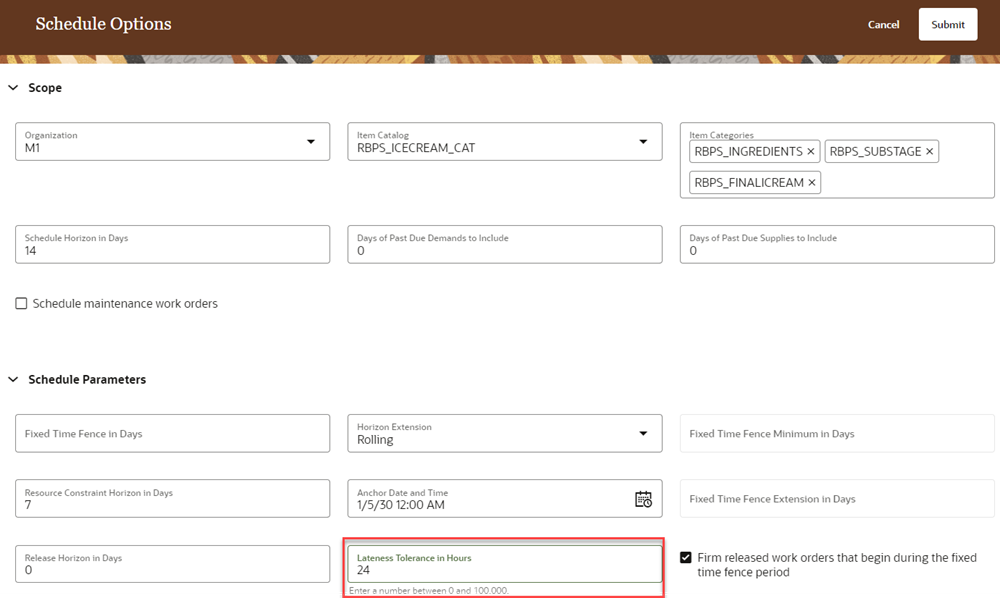Click Fixed Time Fence Extension in Days field
1000x598 pixels.
(x=837, y=499)
